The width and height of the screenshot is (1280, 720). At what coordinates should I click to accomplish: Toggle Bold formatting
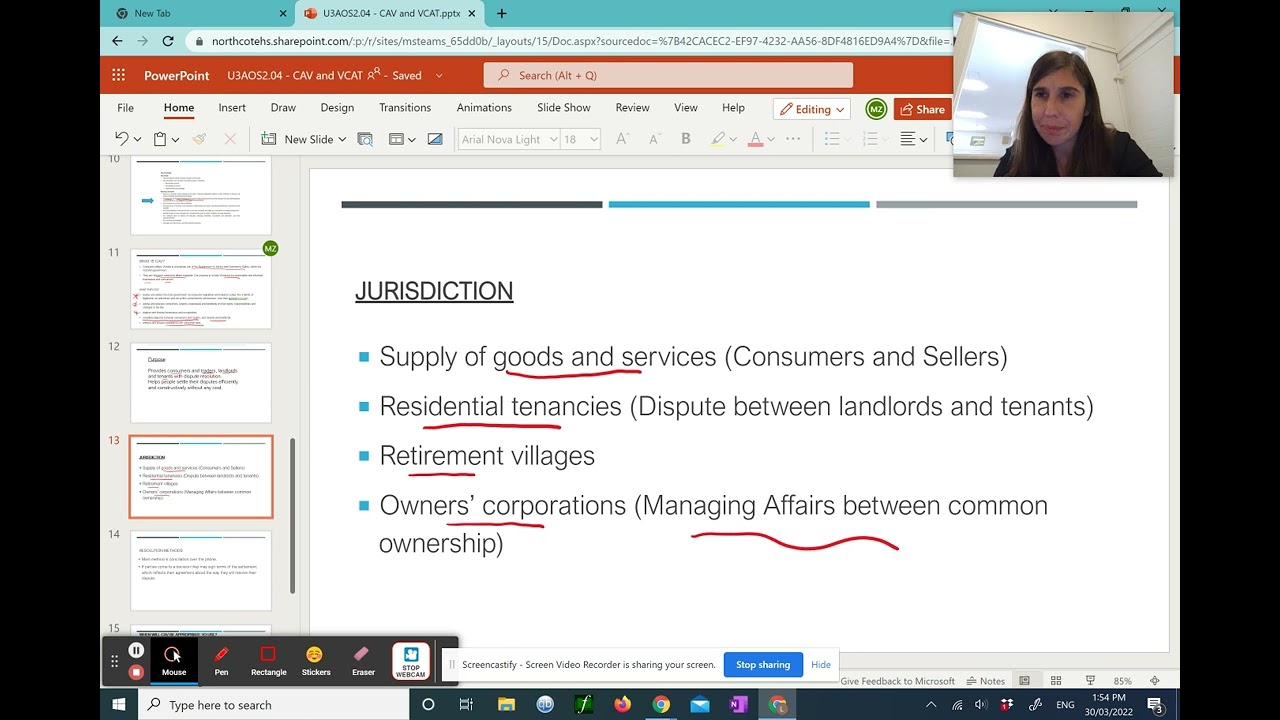(686, 139)
